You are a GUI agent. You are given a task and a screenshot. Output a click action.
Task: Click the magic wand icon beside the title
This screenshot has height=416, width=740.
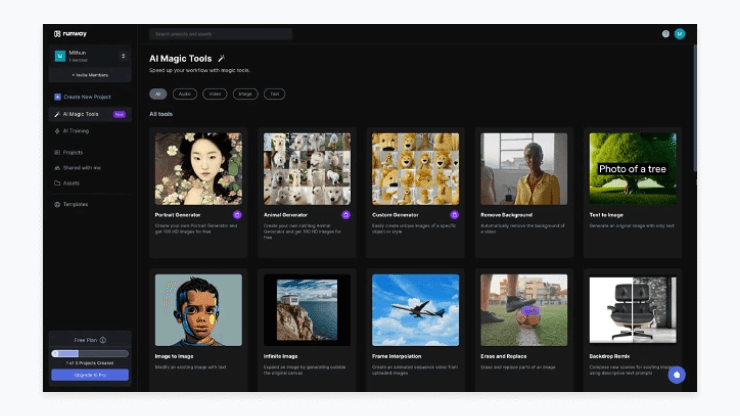221,59
